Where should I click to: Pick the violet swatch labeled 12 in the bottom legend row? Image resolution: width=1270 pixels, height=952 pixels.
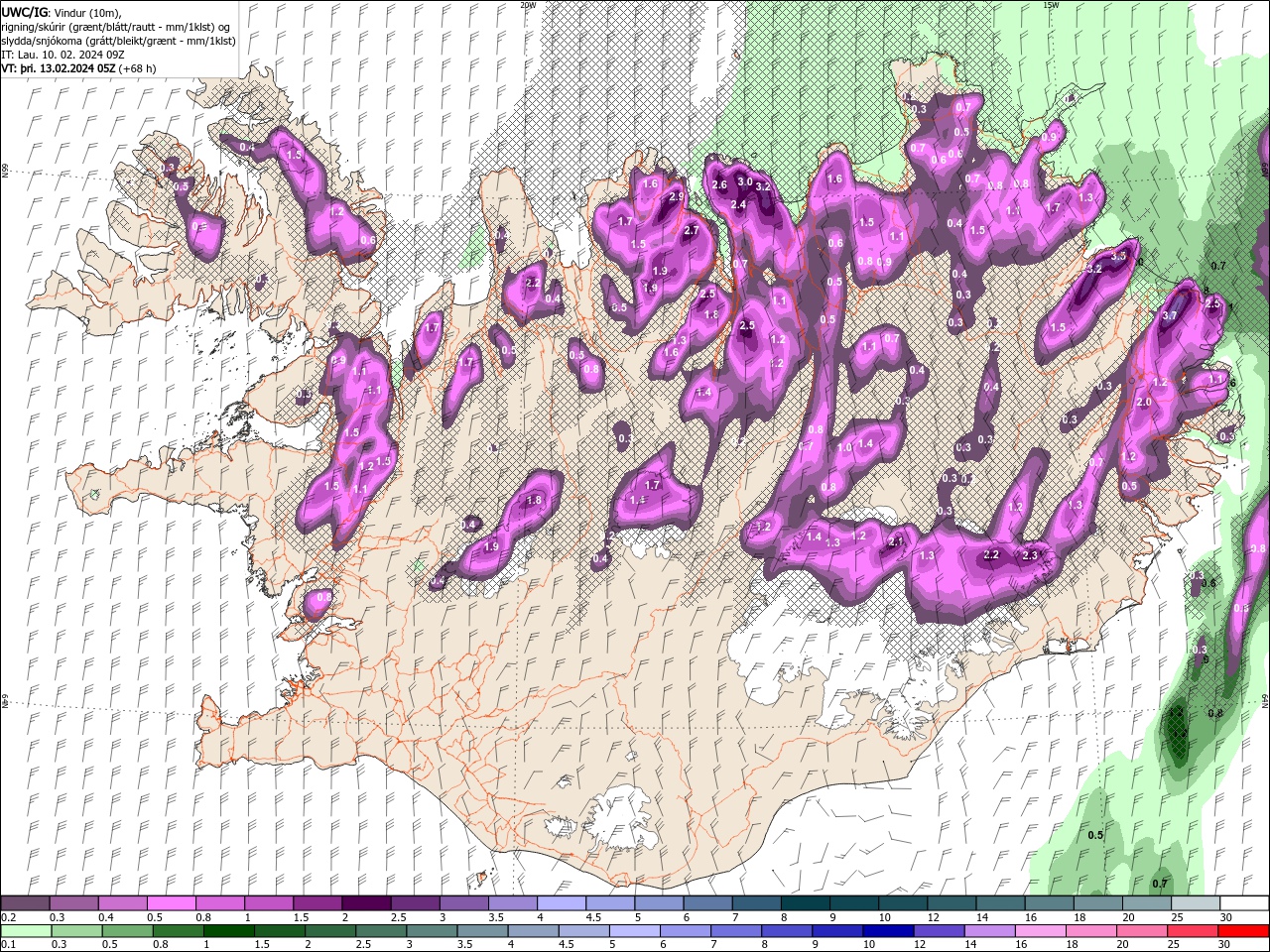click(938, 930)
